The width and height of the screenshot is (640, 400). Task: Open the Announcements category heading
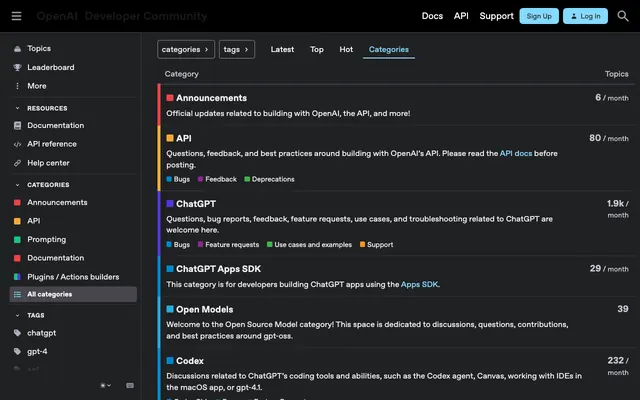coord(211,98)
